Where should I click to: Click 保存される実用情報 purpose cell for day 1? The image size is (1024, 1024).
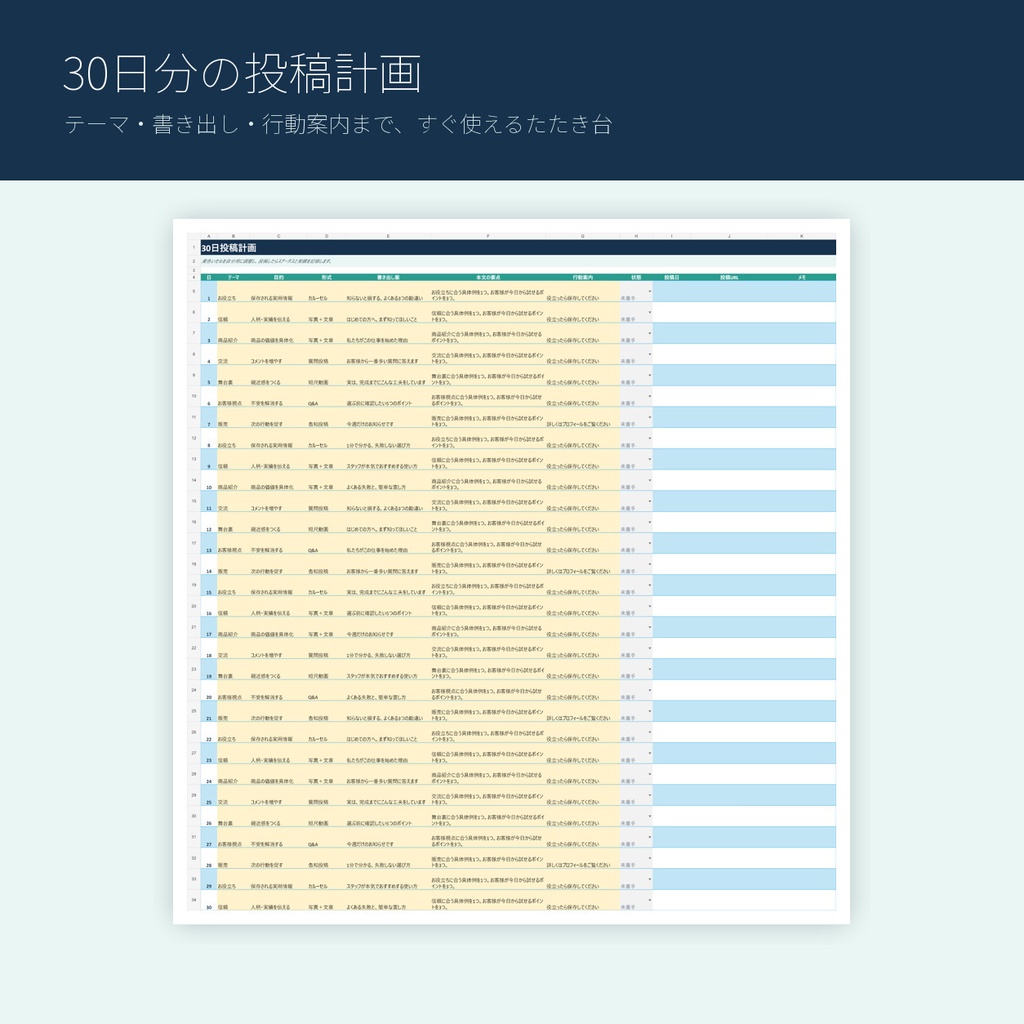point(278,292)
